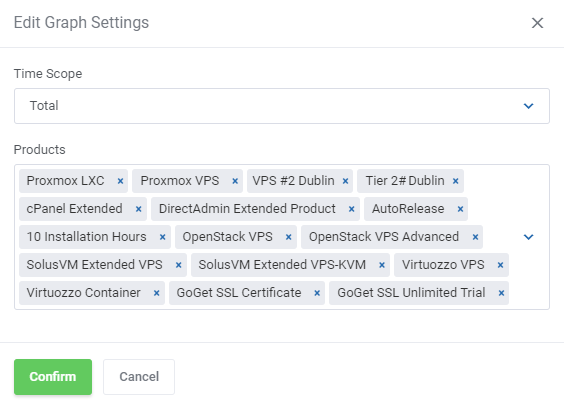Remove the Tier 2# Dublin tag
The width and height of the screenshot is (564, 409).
click(x=456, y=181)
